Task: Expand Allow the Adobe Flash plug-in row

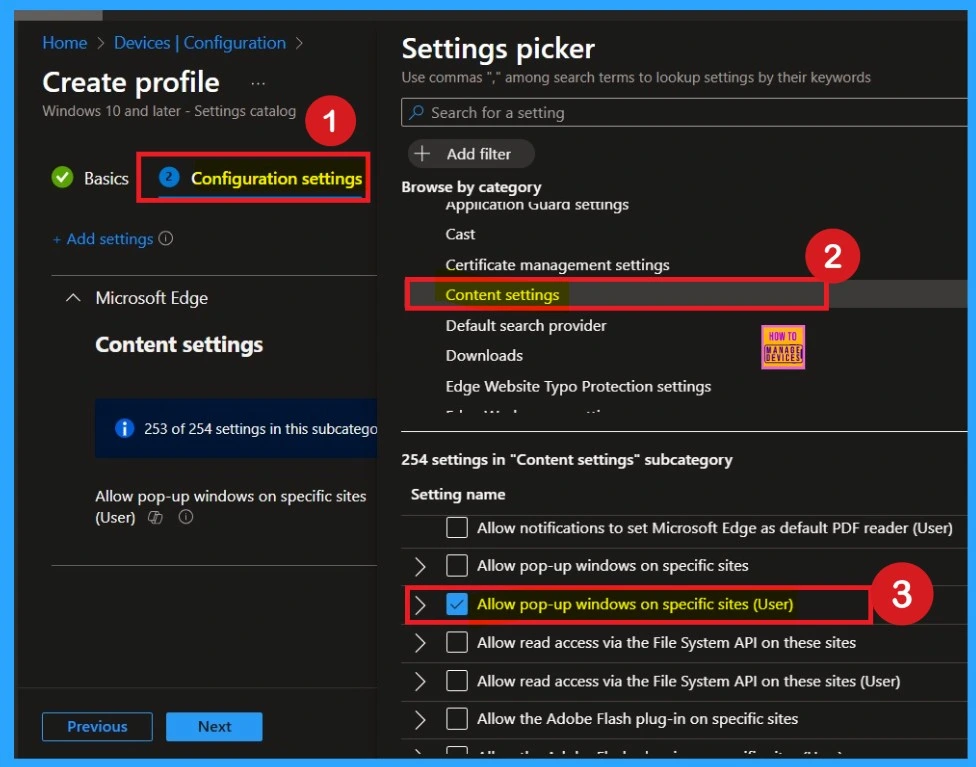Action: [420, 719]
